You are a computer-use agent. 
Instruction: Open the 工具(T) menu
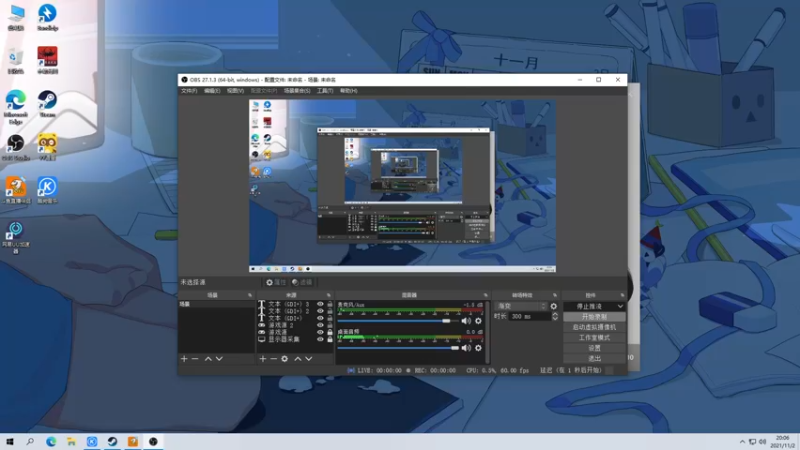(x=325, y=90)
